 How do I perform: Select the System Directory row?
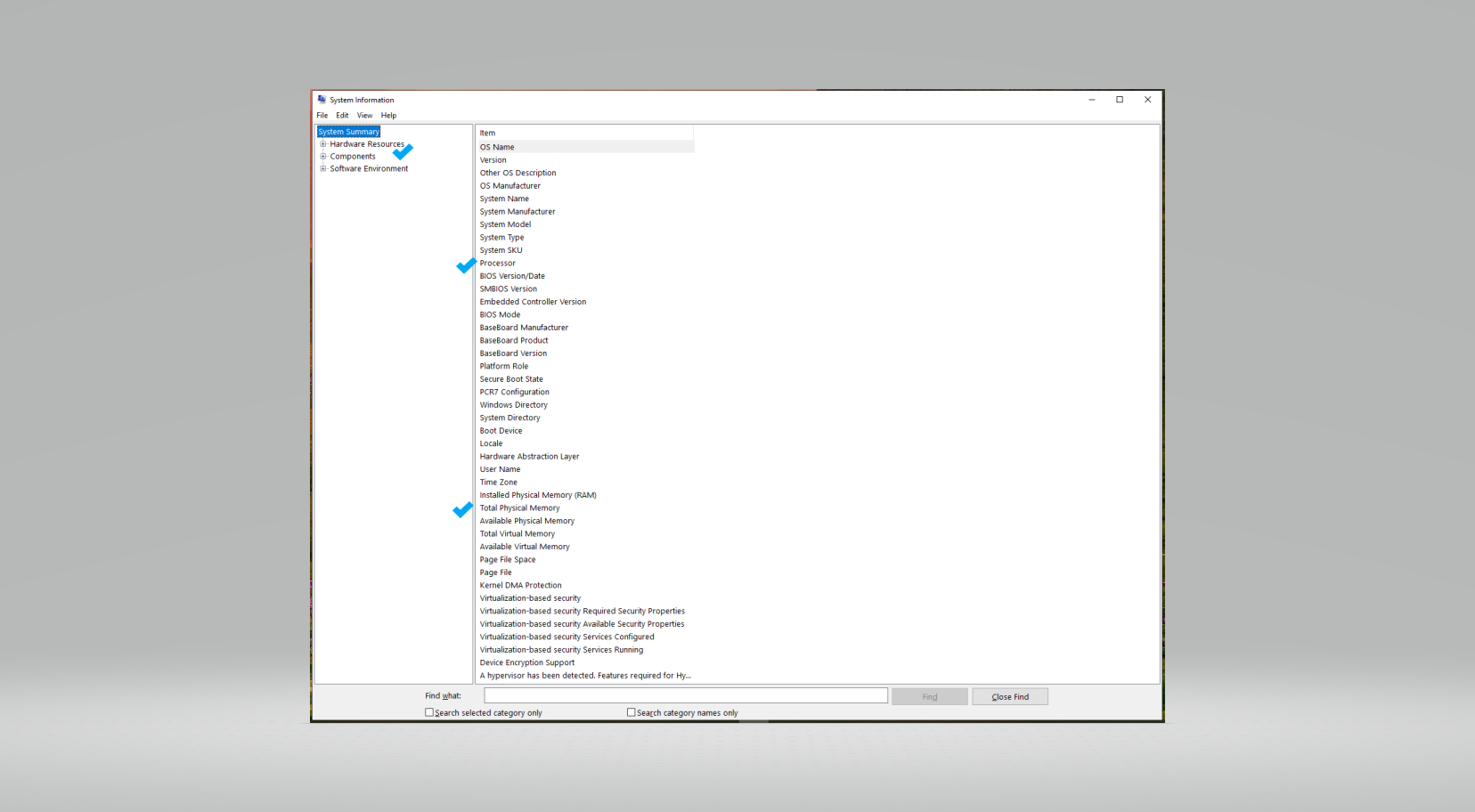585,418
